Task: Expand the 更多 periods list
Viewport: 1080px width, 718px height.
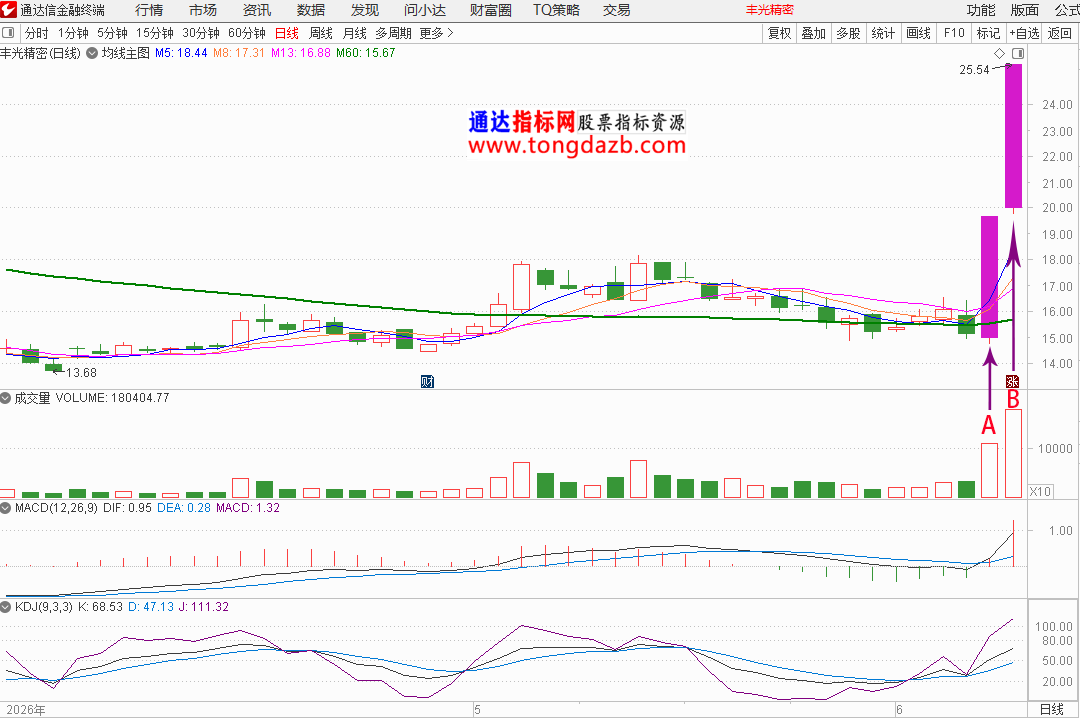Action: click(x=436, y=32)
